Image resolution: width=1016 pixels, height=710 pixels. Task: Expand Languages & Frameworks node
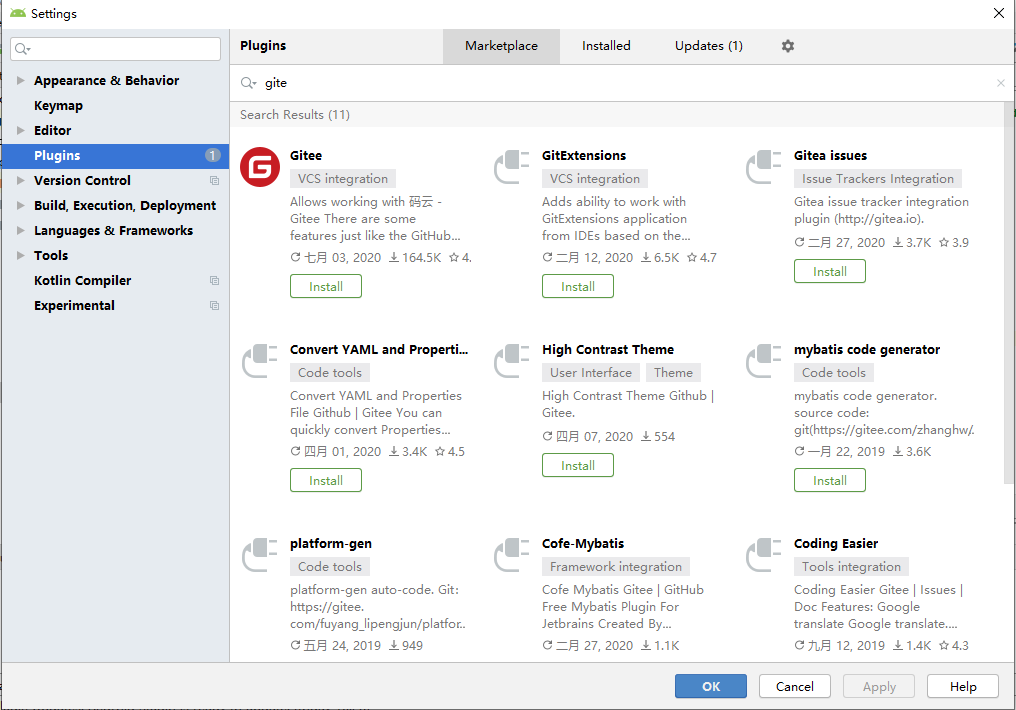click(21, 231)
